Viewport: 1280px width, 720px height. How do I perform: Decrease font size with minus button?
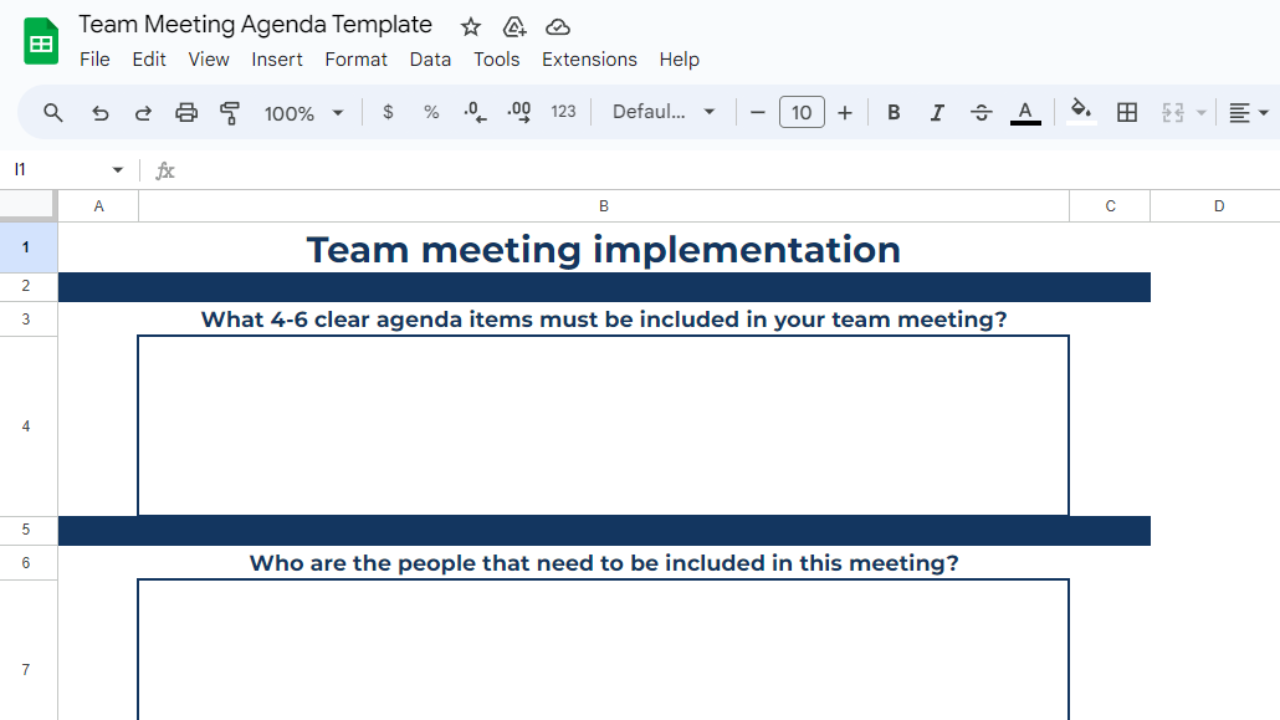757,113
